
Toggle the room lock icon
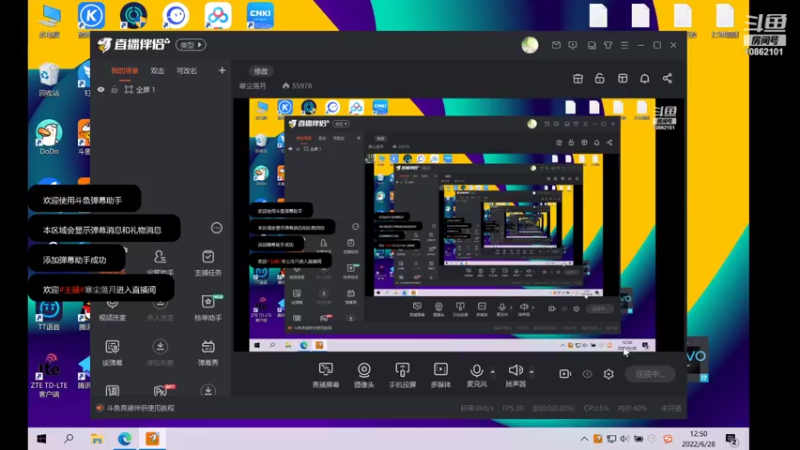tap(599, 79)
